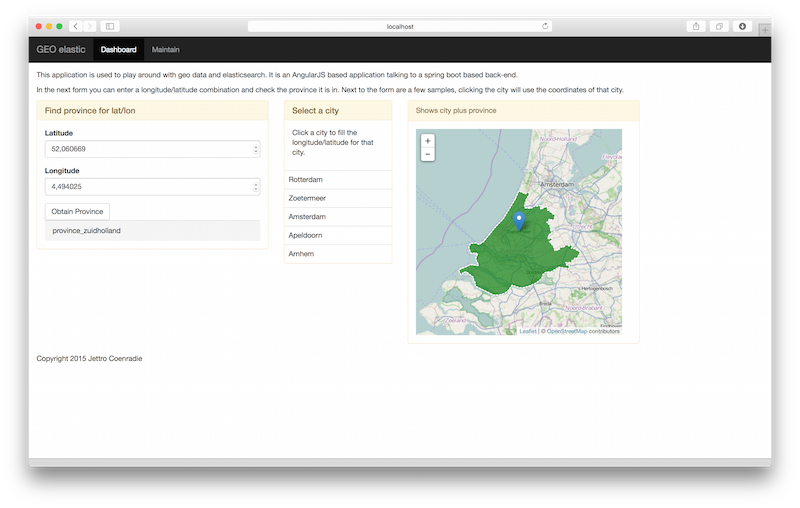Viewport: 800px width, 508px height.
Task: Click the Safari share icon
Action: coord(695,26)
